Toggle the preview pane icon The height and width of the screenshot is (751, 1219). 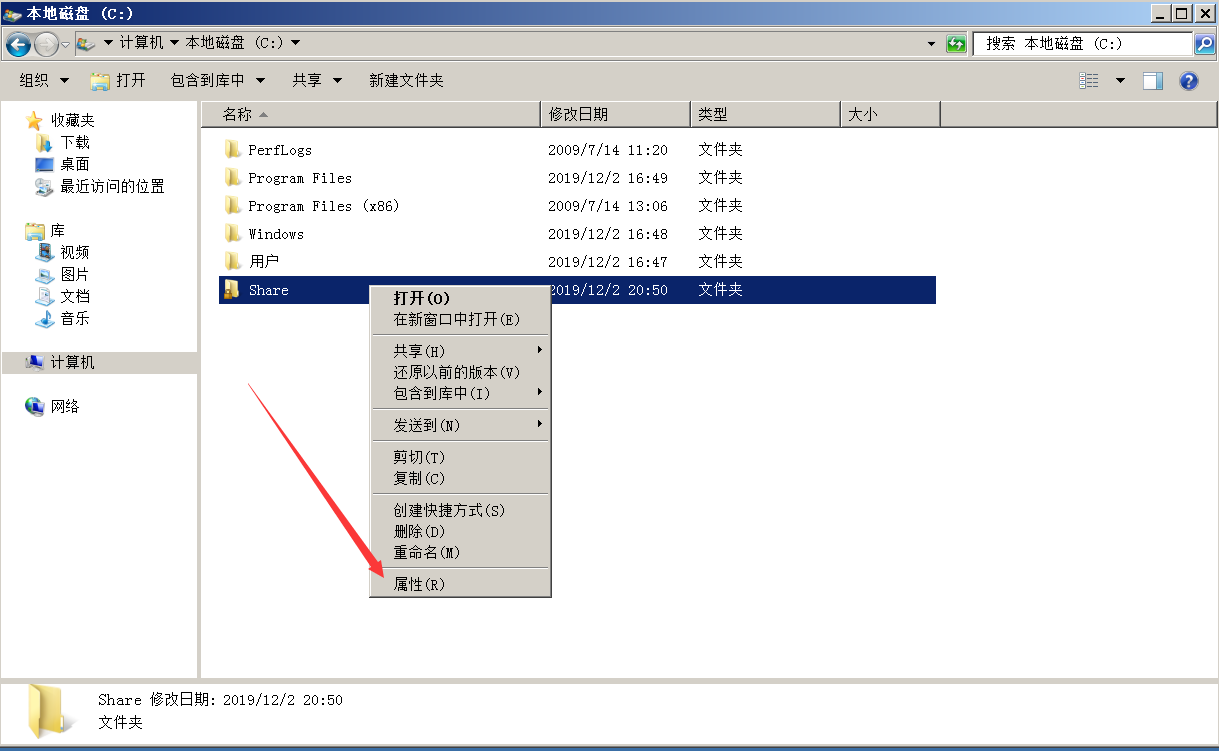[1153, 81]
